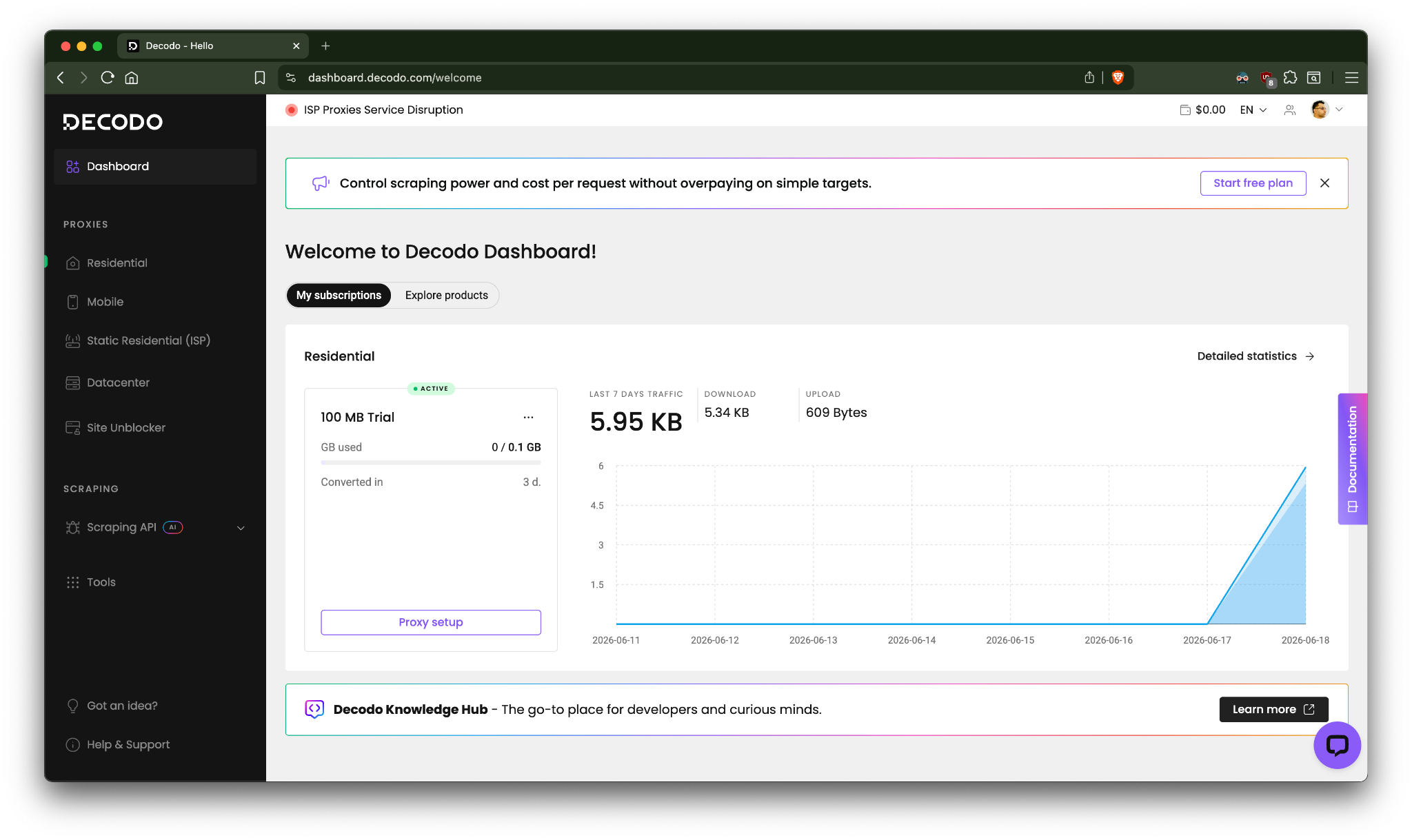Click the GB used progress bar
Image resolution: width=1412 pixels, height=840 pixels.
point(431,462)
